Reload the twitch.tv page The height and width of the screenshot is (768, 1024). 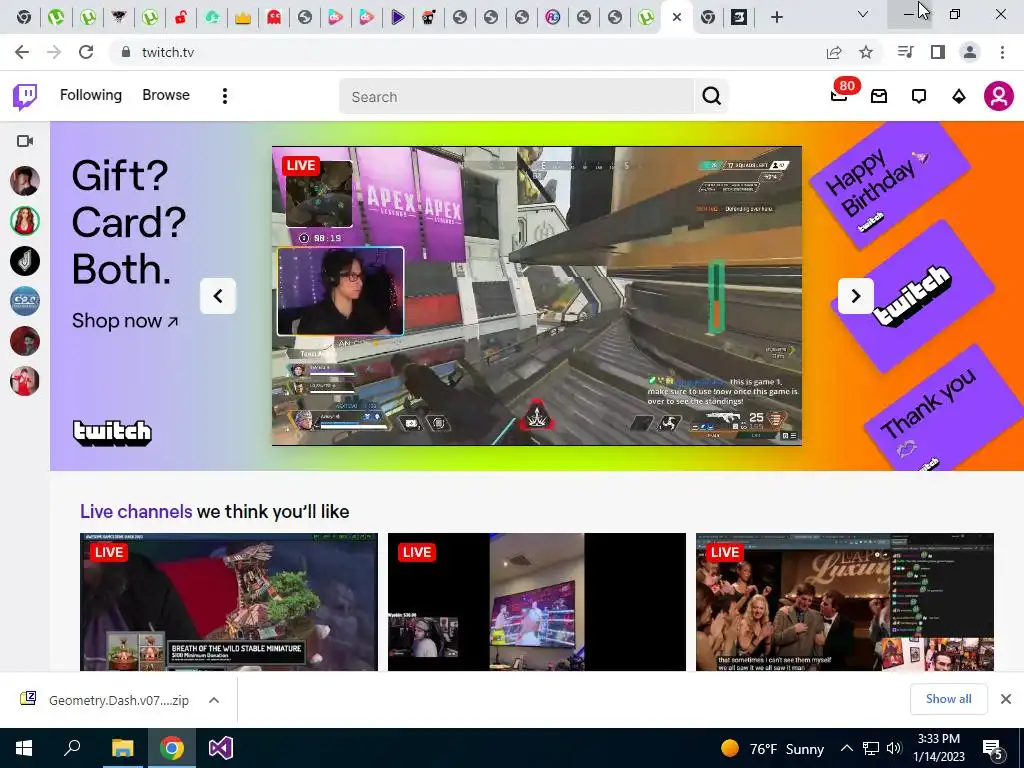click(86, 52)
